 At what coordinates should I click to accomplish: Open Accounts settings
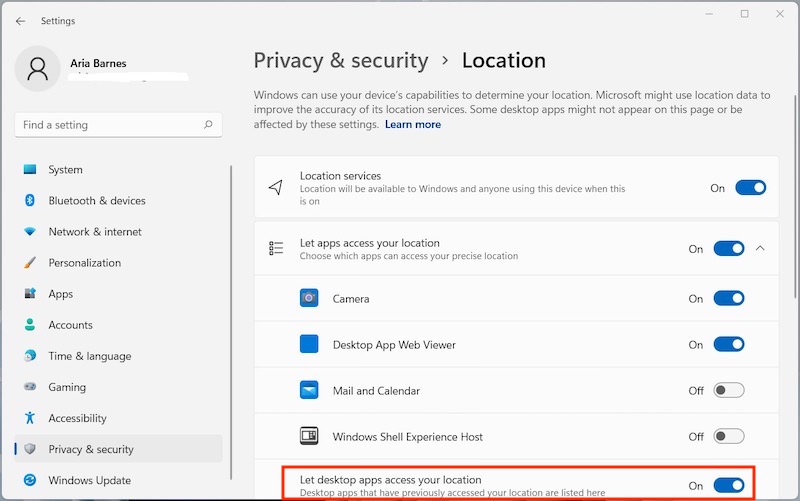tap(118, 325)
